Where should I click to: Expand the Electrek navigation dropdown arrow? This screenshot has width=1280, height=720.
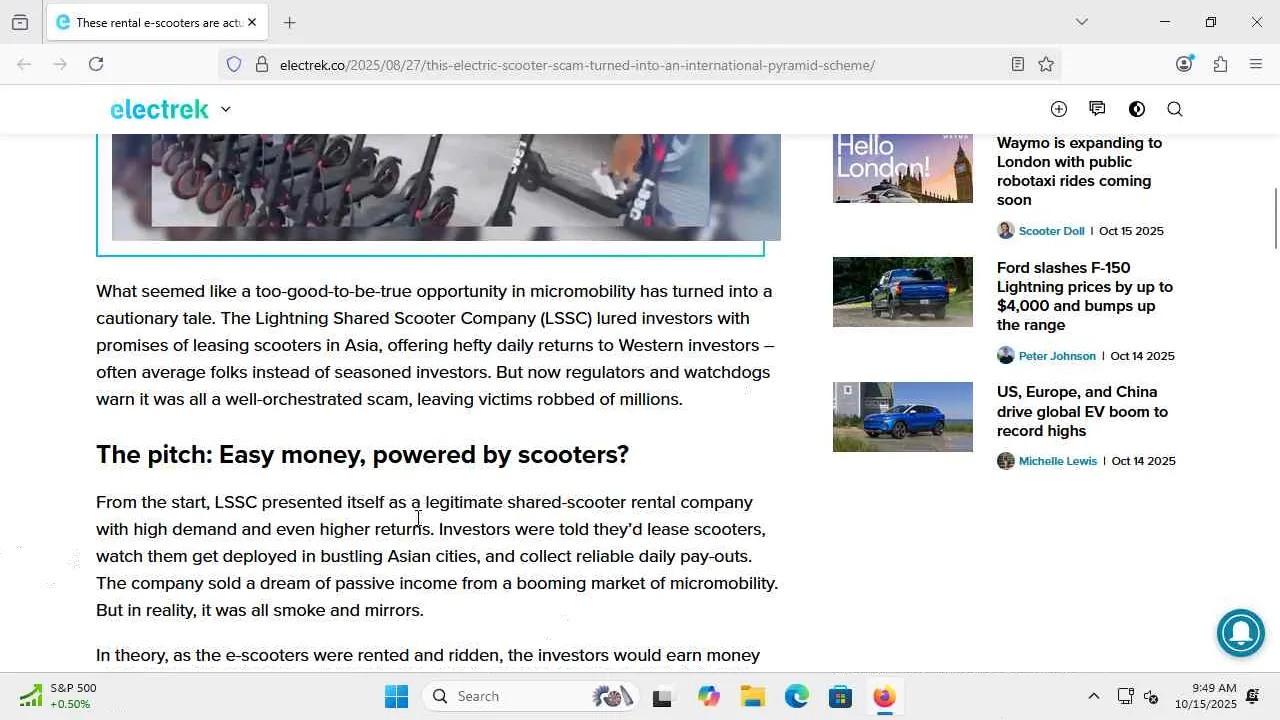tap(226, 109)
